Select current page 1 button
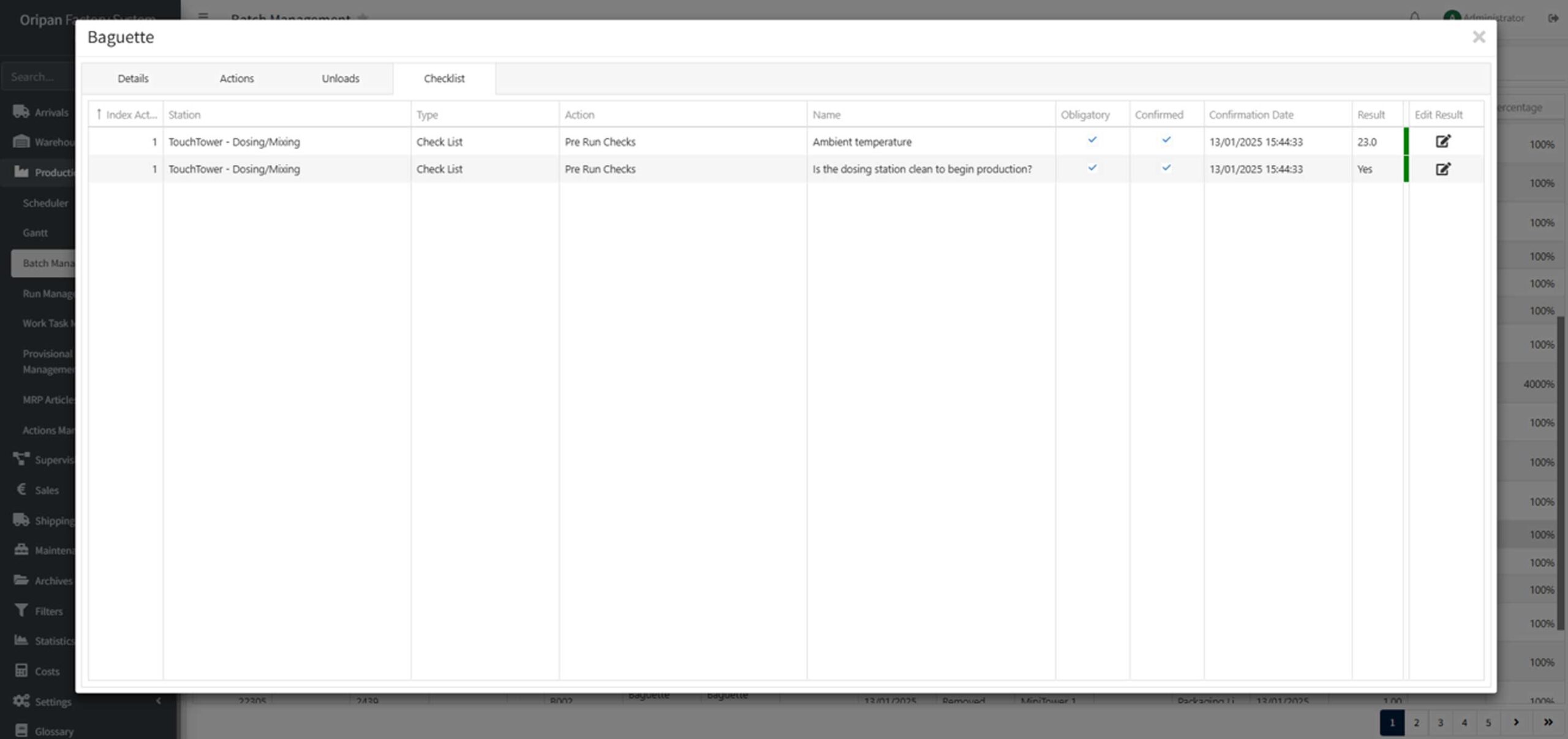The height and width of the screenshot is (739, 1568). point(1392,722)
